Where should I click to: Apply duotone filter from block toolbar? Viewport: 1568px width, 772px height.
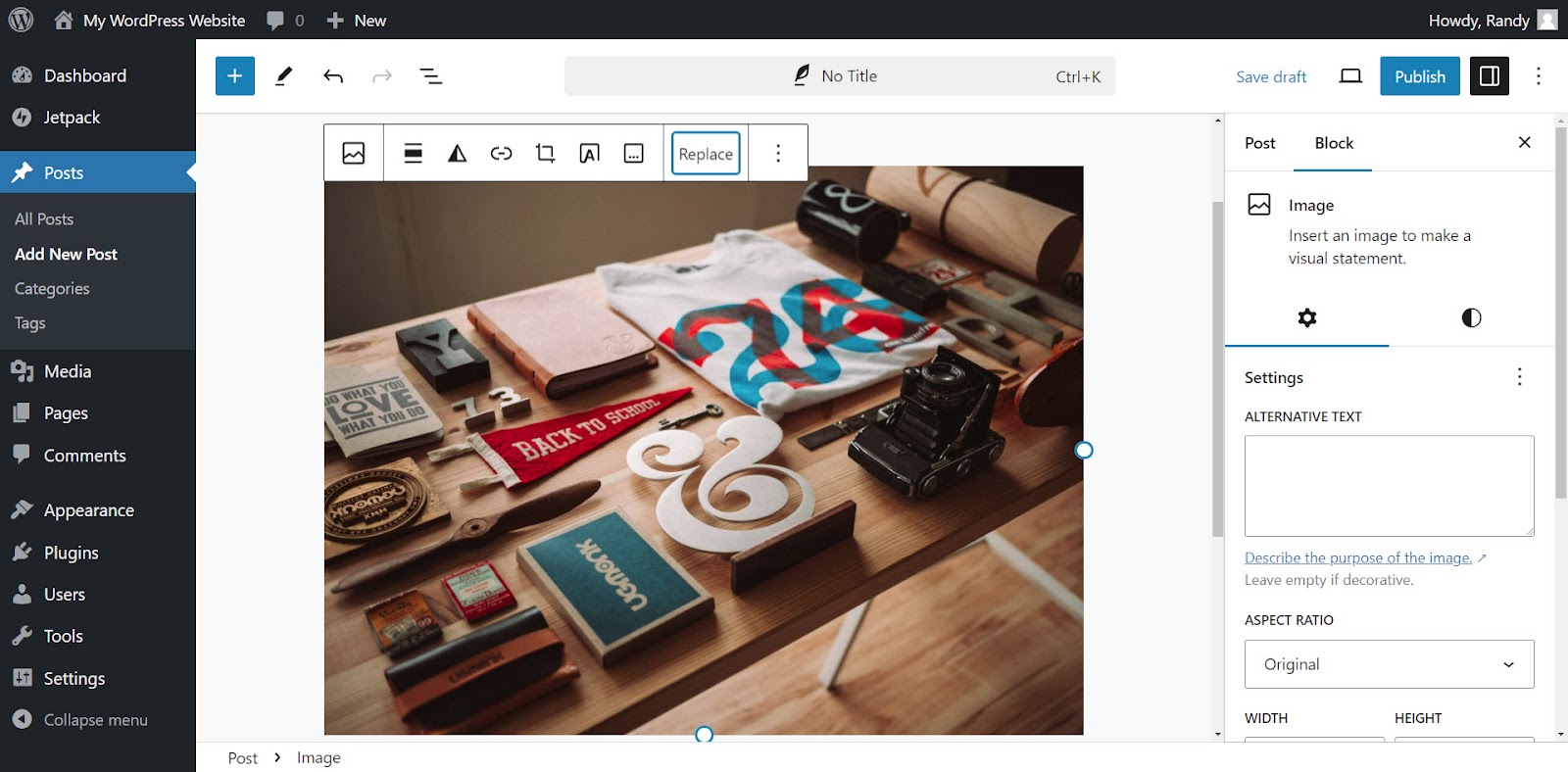point(457,153)
